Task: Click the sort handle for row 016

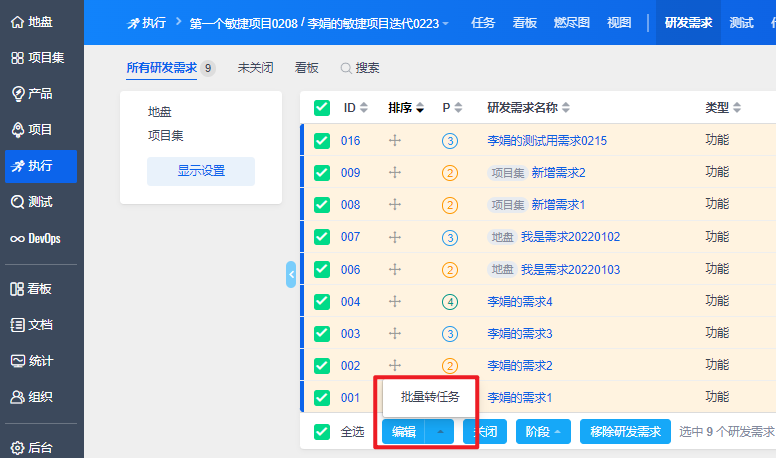Action: (394, 141)
